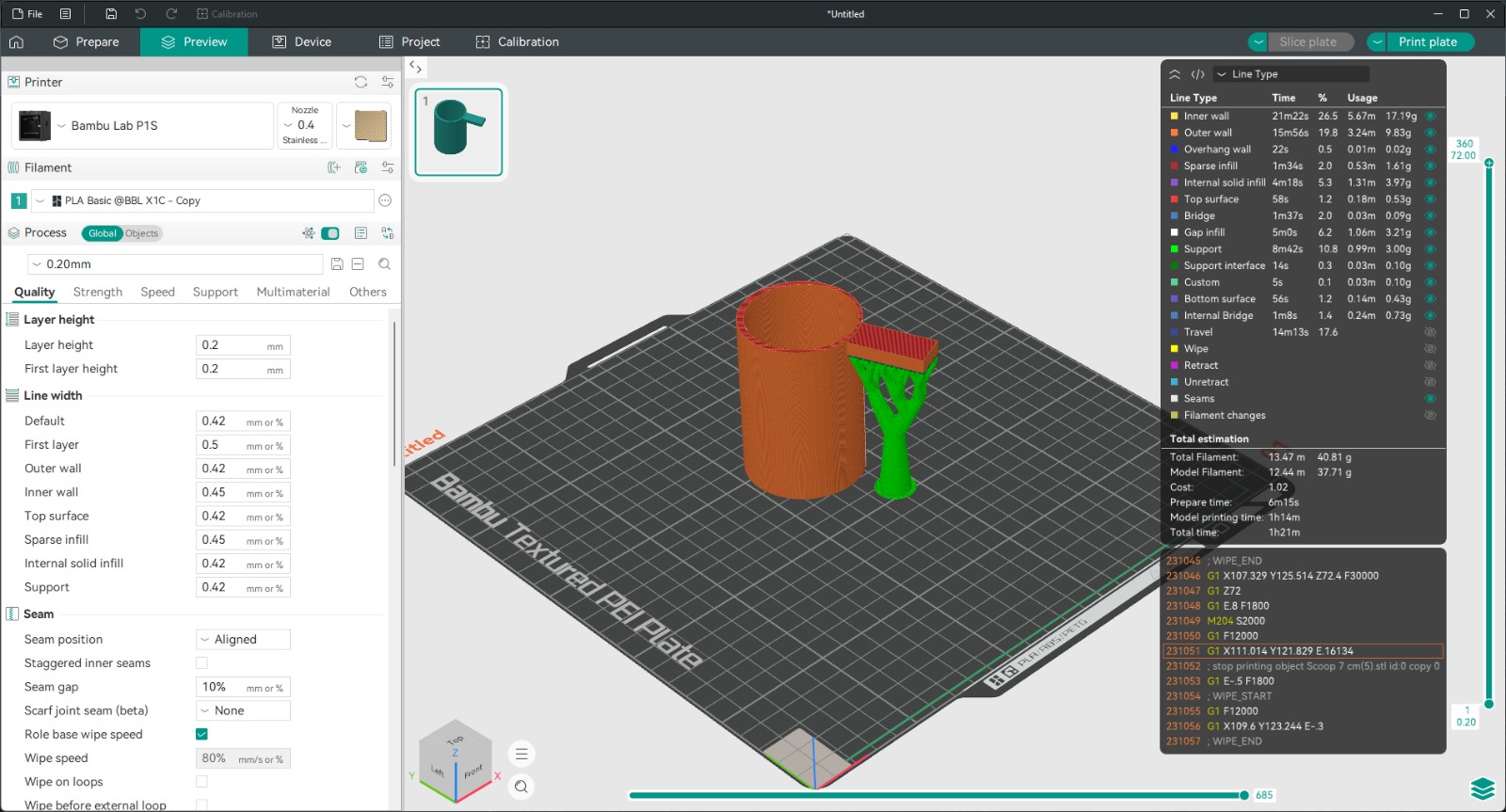Switch to the Prepare tab
1506x812 pixels.
(x=87, y=41)
